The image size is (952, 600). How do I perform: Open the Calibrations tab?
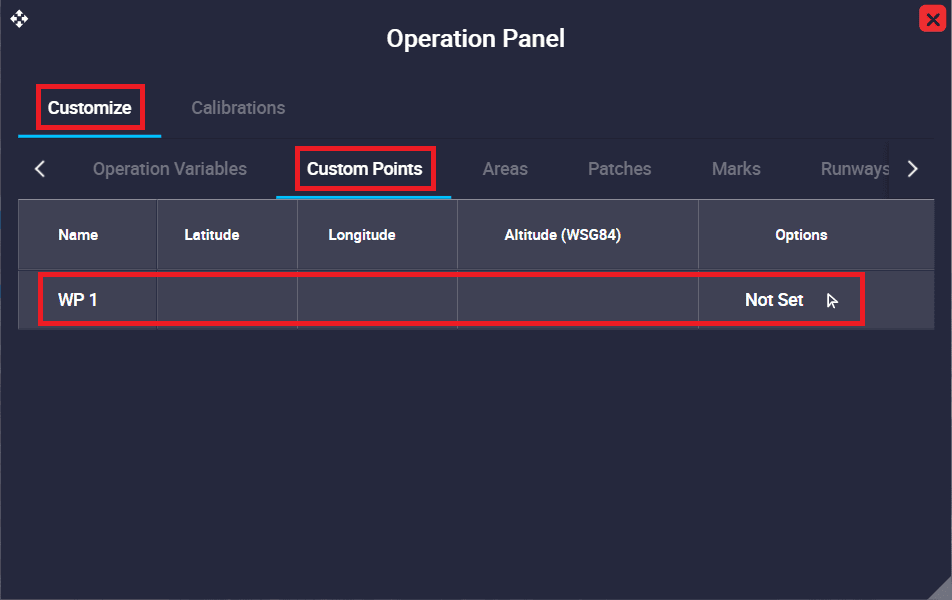click(238, 108)
